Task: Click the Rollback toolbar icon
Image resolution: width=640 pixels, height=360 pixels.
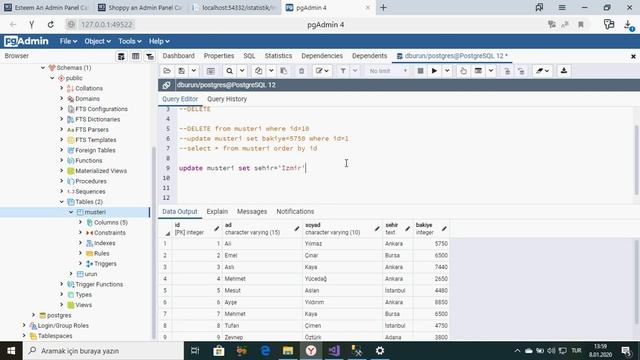Action: [x=521, y=71]
